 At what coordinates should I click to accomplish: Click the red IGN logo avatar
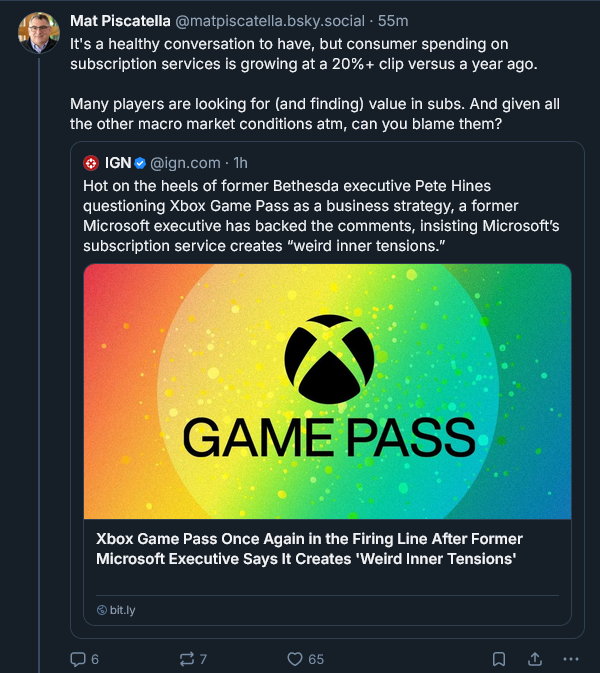[91, 163]
